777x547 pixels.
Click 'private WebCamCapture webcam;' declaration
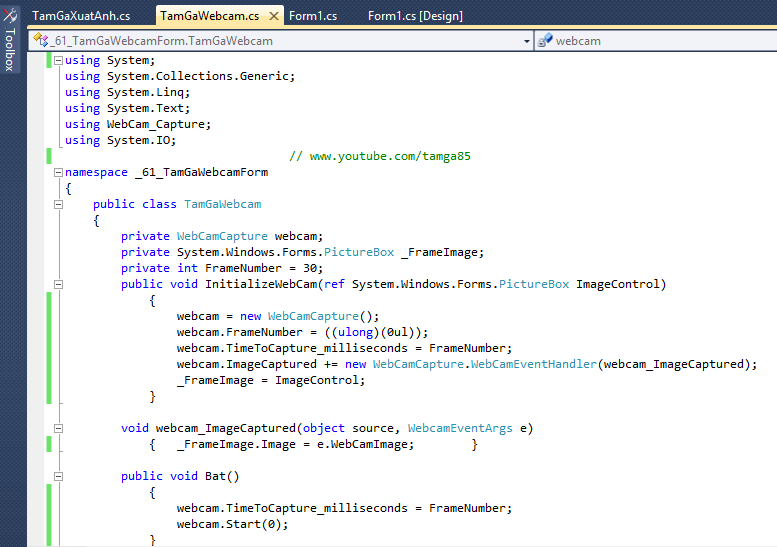[222, 236]
